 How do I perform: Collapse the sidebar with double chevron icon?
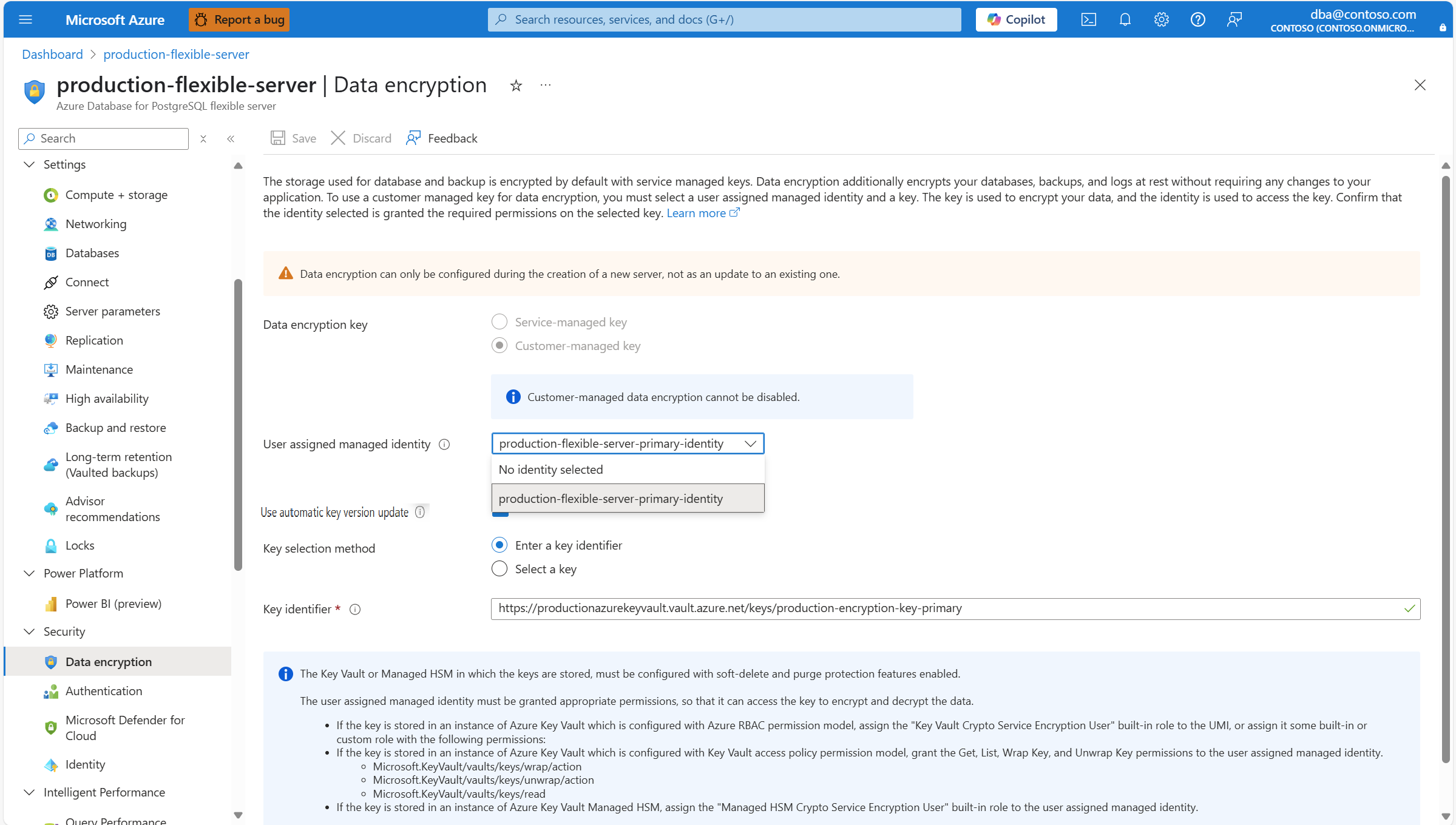coord(231,139)
